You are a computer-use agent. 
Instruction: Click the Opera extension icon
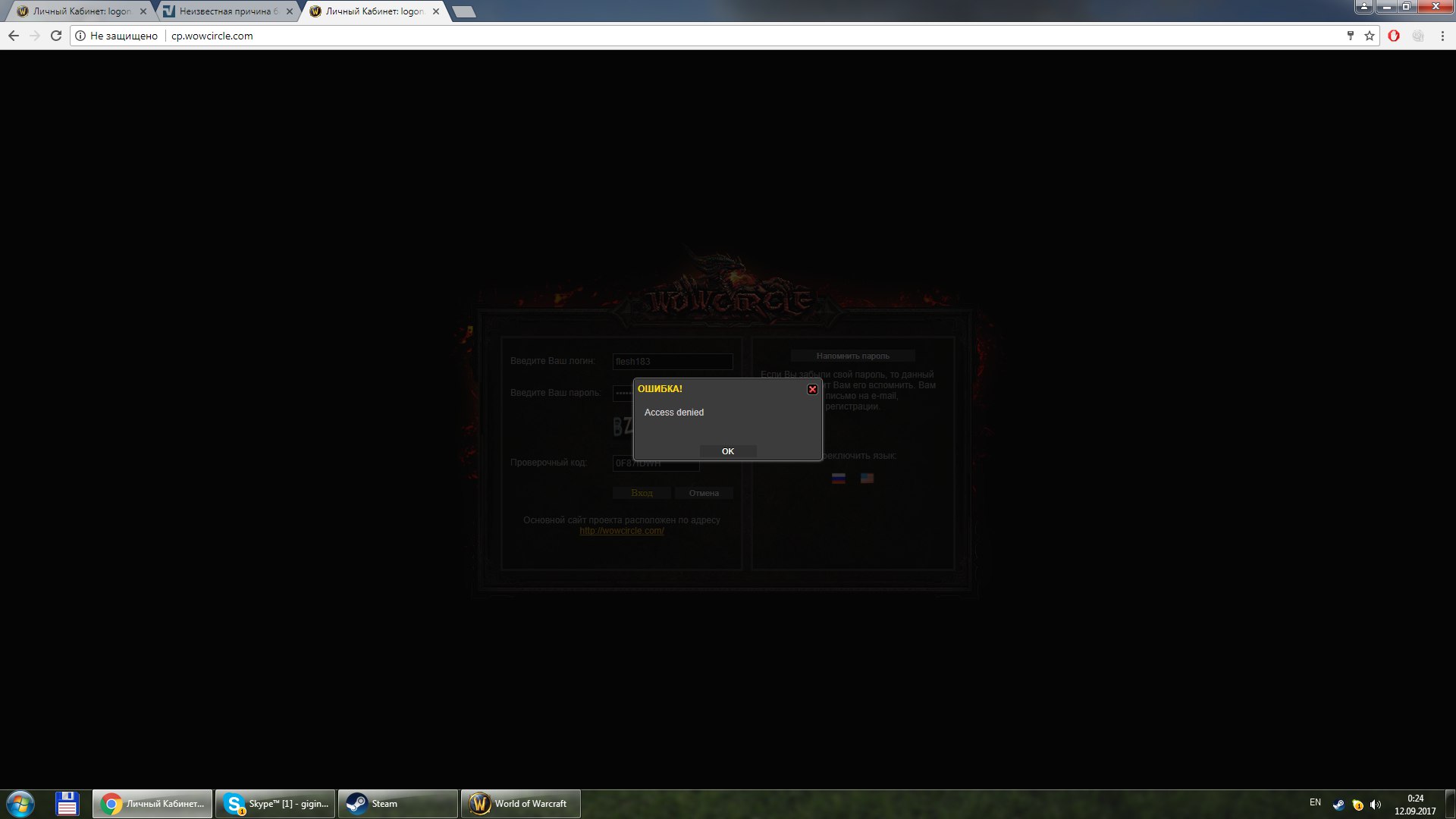tap(1394, 36)
